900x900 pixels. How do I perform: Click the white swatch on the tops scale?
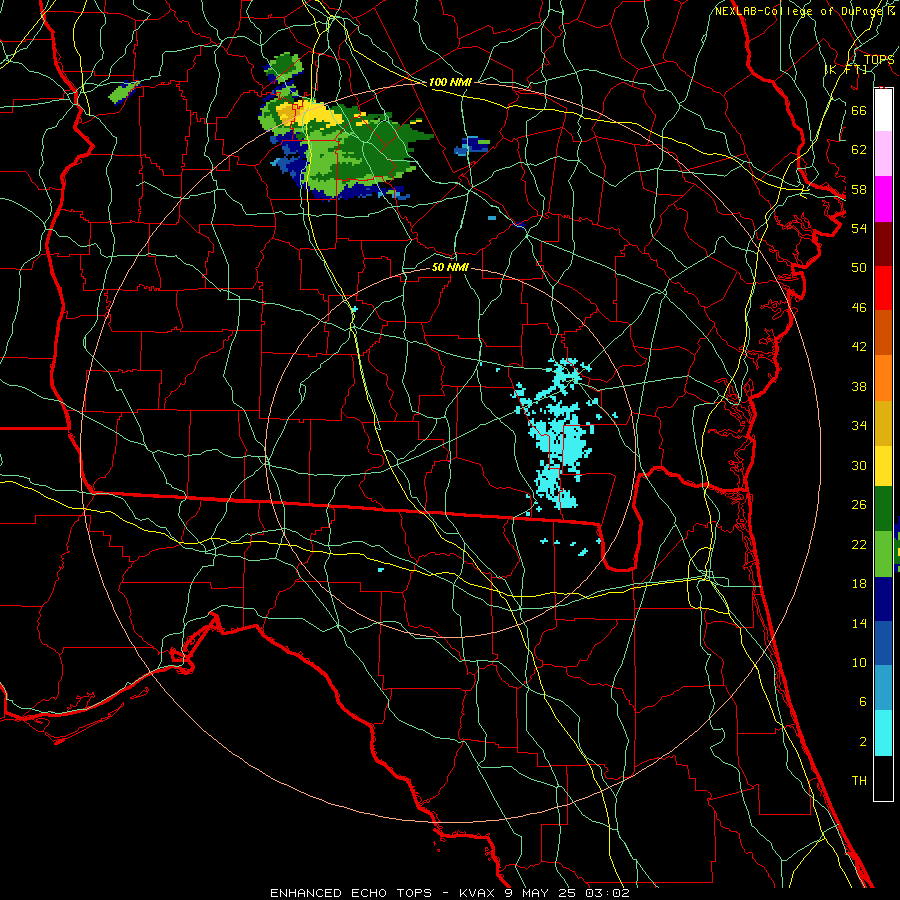click(x=883, y=110)
